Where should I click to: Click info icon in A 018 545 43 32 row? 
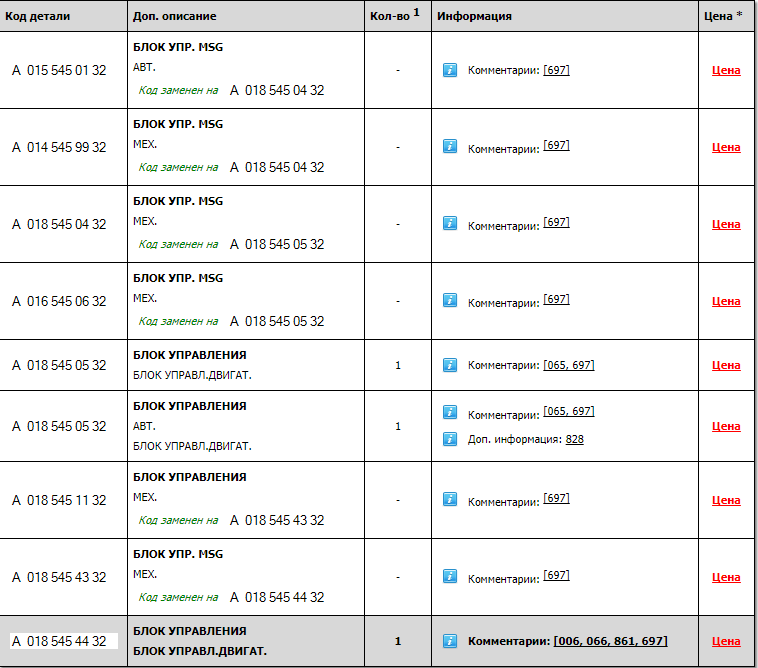pos(450,576)
